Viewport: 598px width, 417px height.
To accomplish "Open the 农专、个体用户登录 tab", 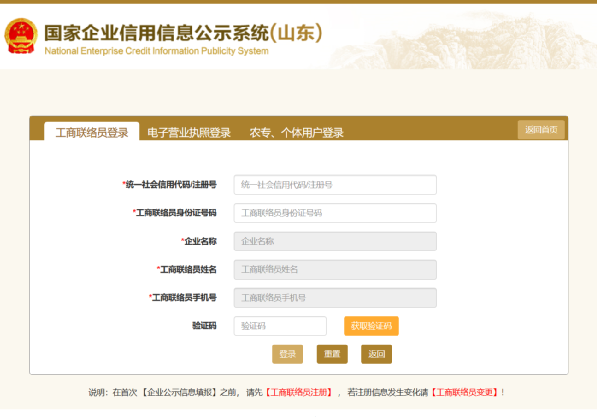I will coord(296,133).
